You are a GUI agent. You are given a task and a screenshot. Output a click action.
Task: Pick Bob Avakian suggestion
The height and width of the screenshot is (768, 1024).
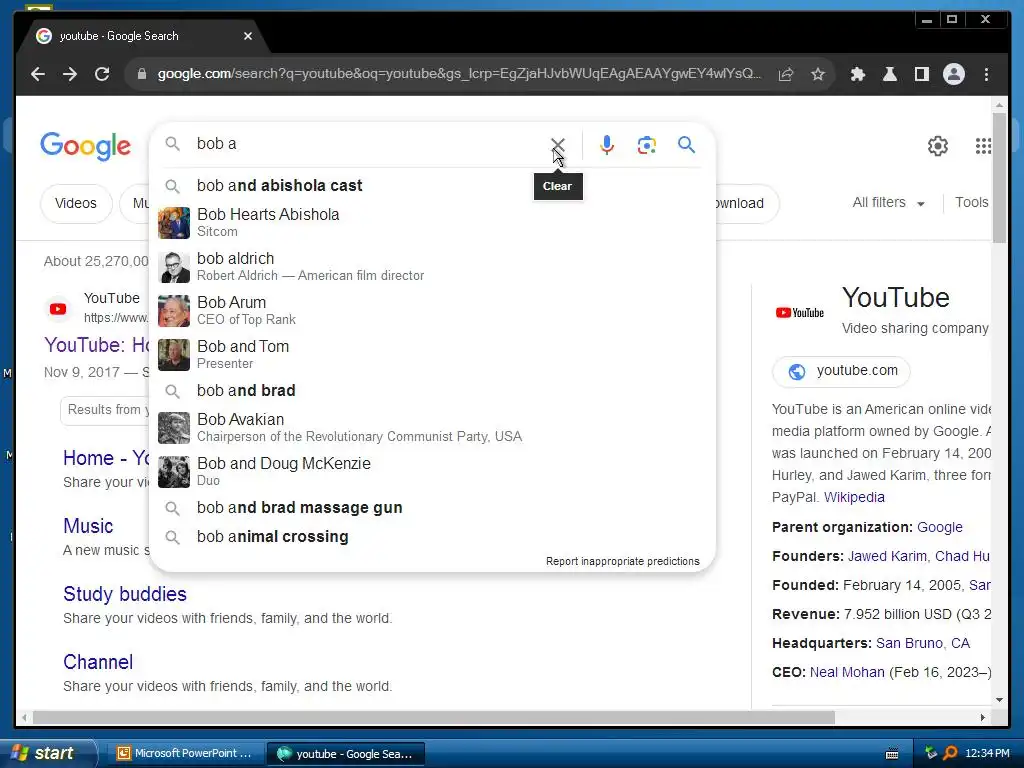pos(432,427)
